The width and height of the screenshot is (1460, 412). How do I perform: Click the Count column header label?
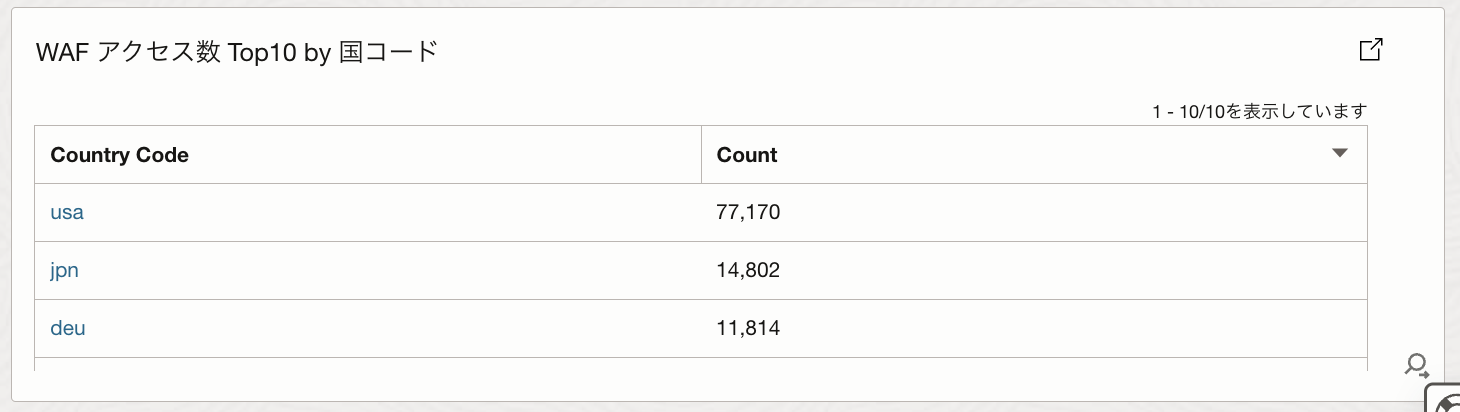pos(747,155)
